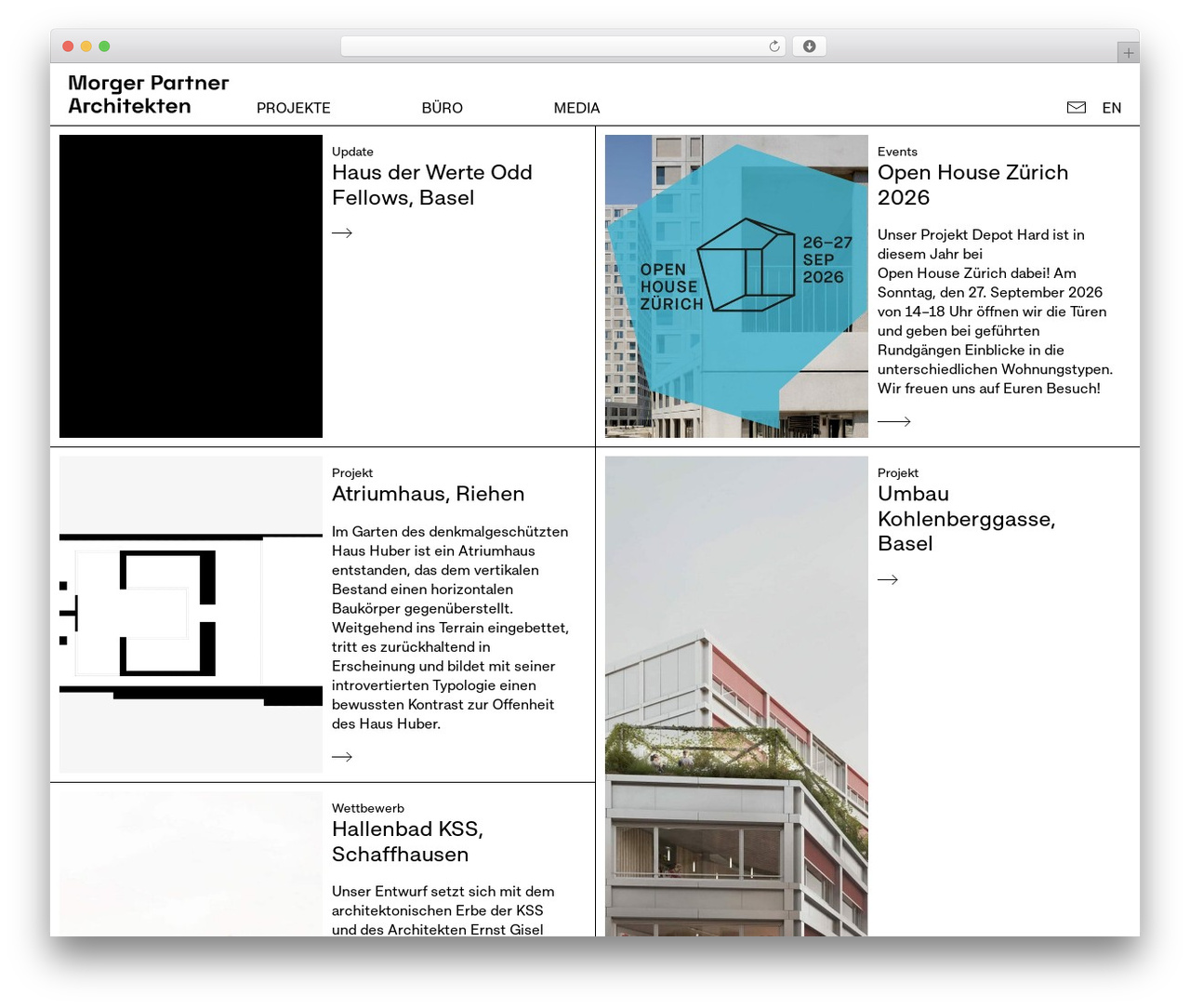Click the Wettbewerb category label

pos(368,808)
